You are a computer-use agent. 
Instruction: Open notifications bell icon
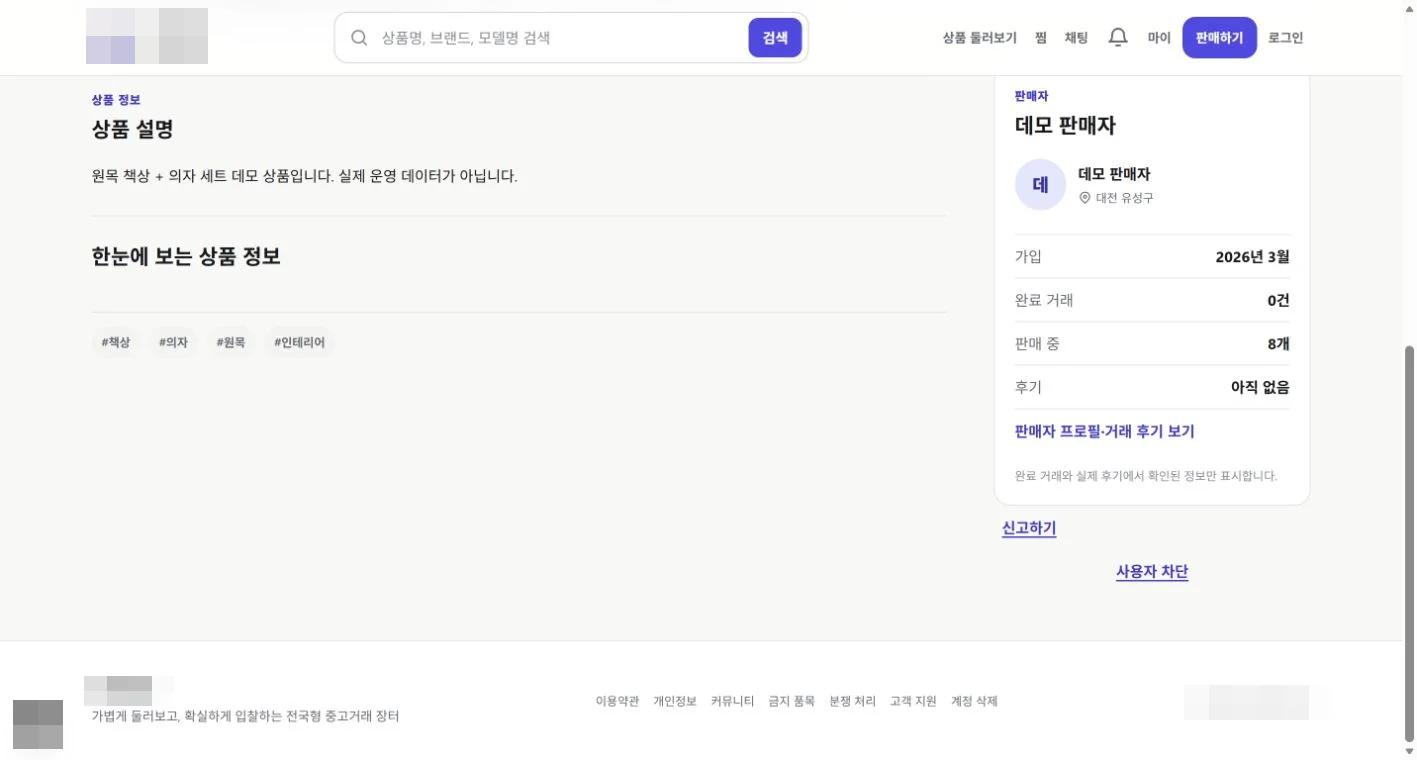click(x=1118, y=38)
